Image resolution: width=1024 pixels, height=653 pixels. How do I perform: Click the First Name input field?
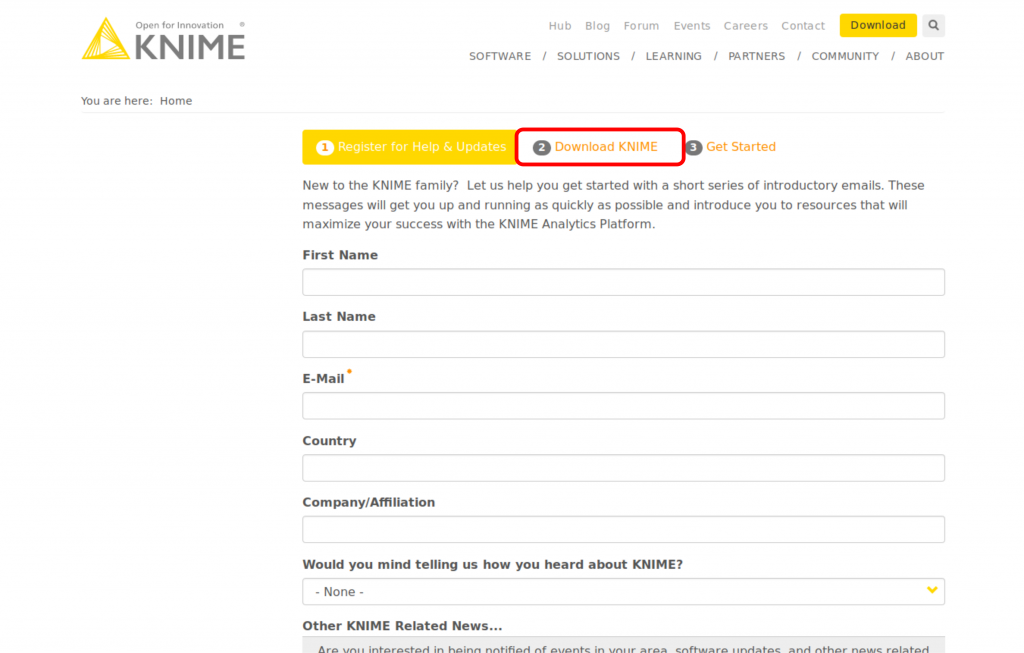pos(623,282)
